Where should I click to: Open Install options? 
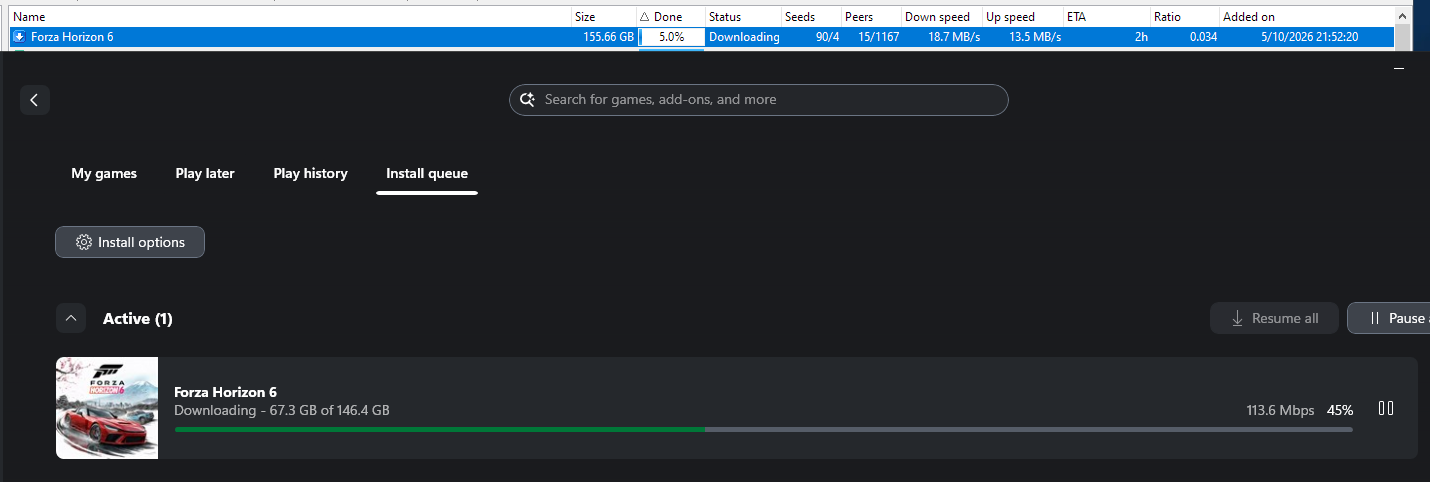(130, 242)
